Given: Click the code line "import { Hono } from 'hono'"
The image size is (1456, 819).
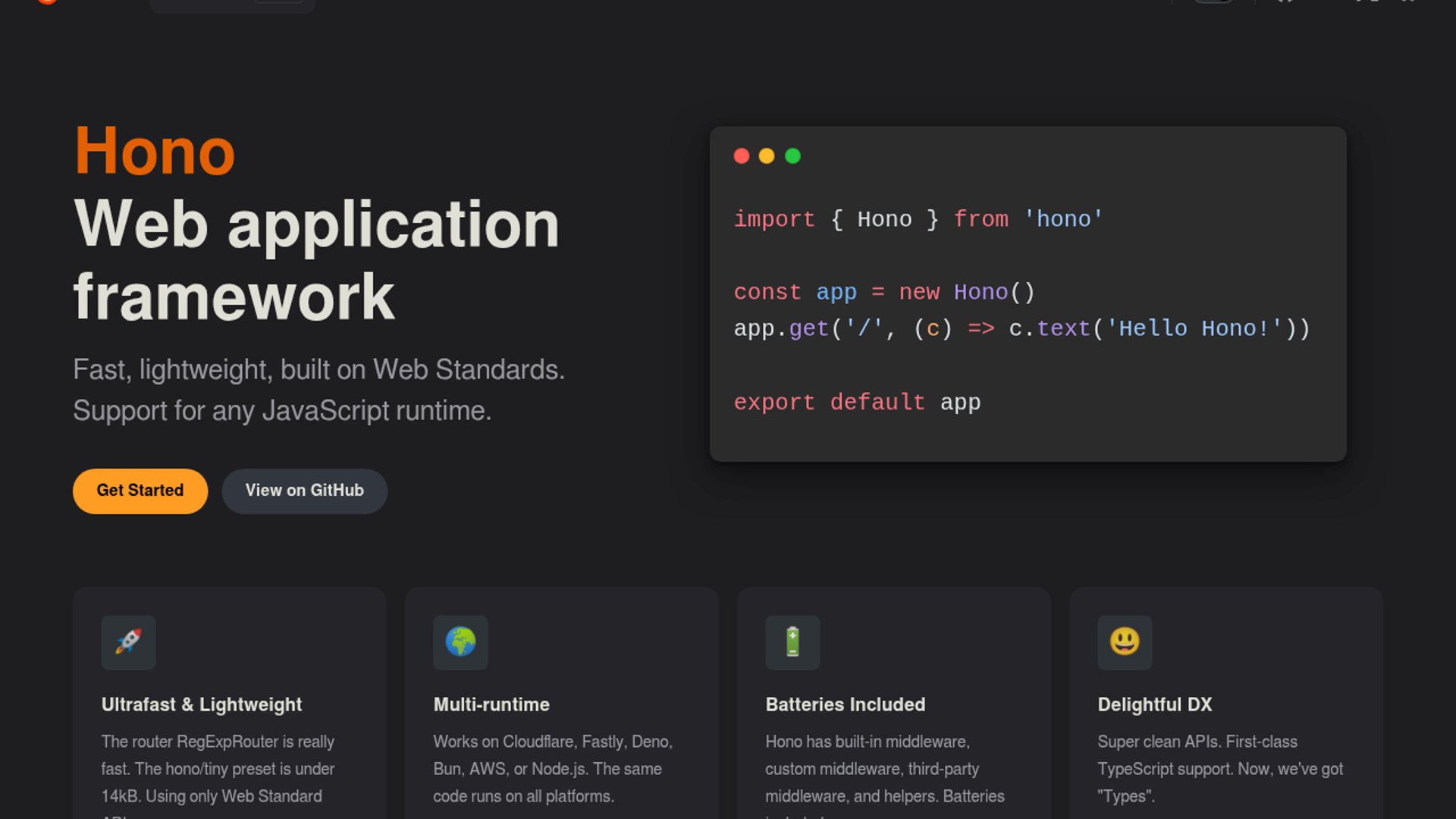Looking at the screenshot, I should (x=918, y=219).
